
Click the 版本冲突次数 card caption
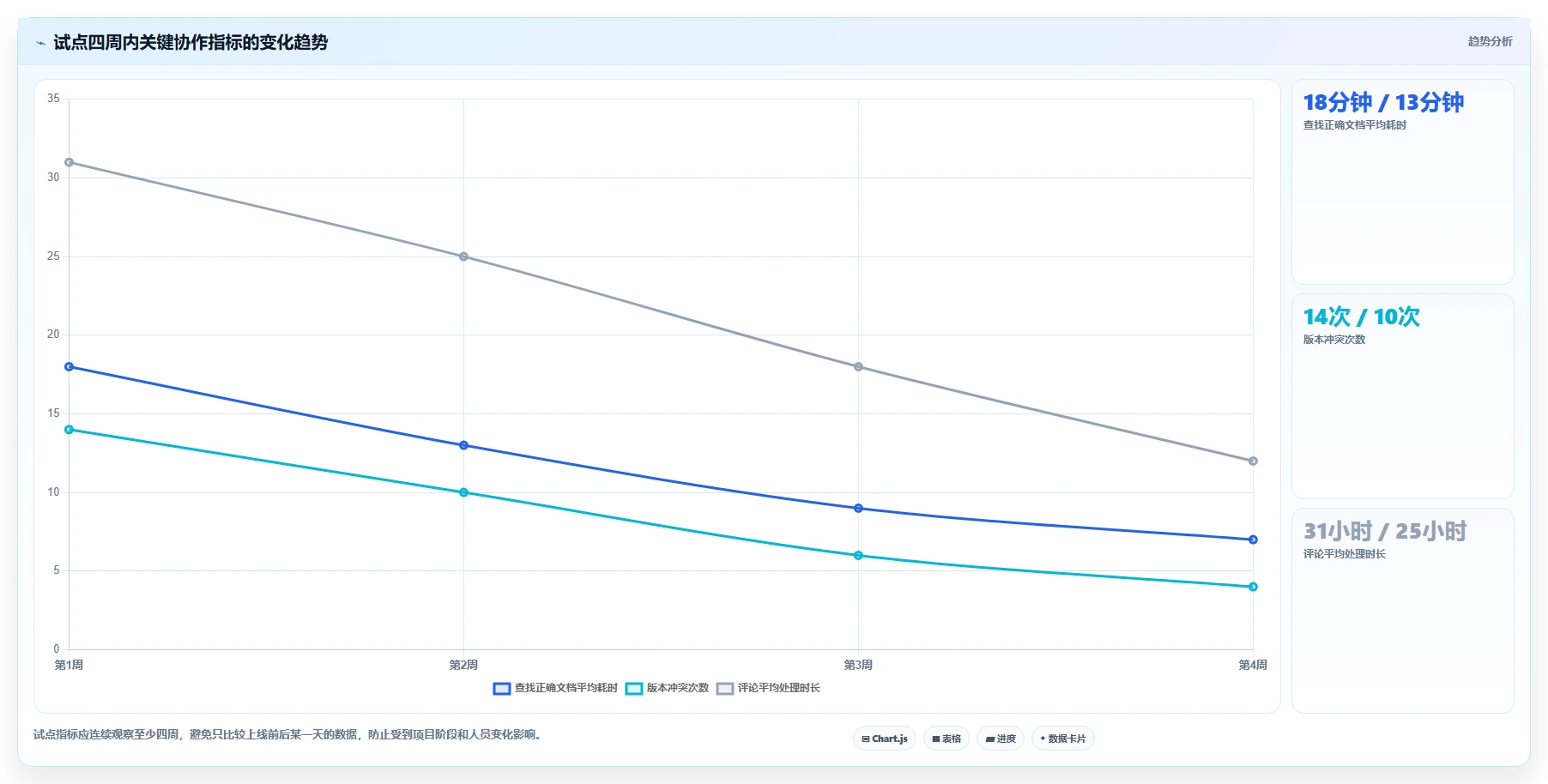tap(1334, 340)
